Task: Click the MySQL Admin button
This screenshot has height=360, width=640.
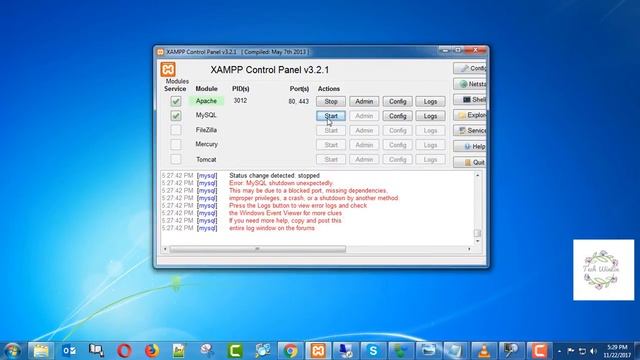Action: pyautogui.click(x=364, y=116)
